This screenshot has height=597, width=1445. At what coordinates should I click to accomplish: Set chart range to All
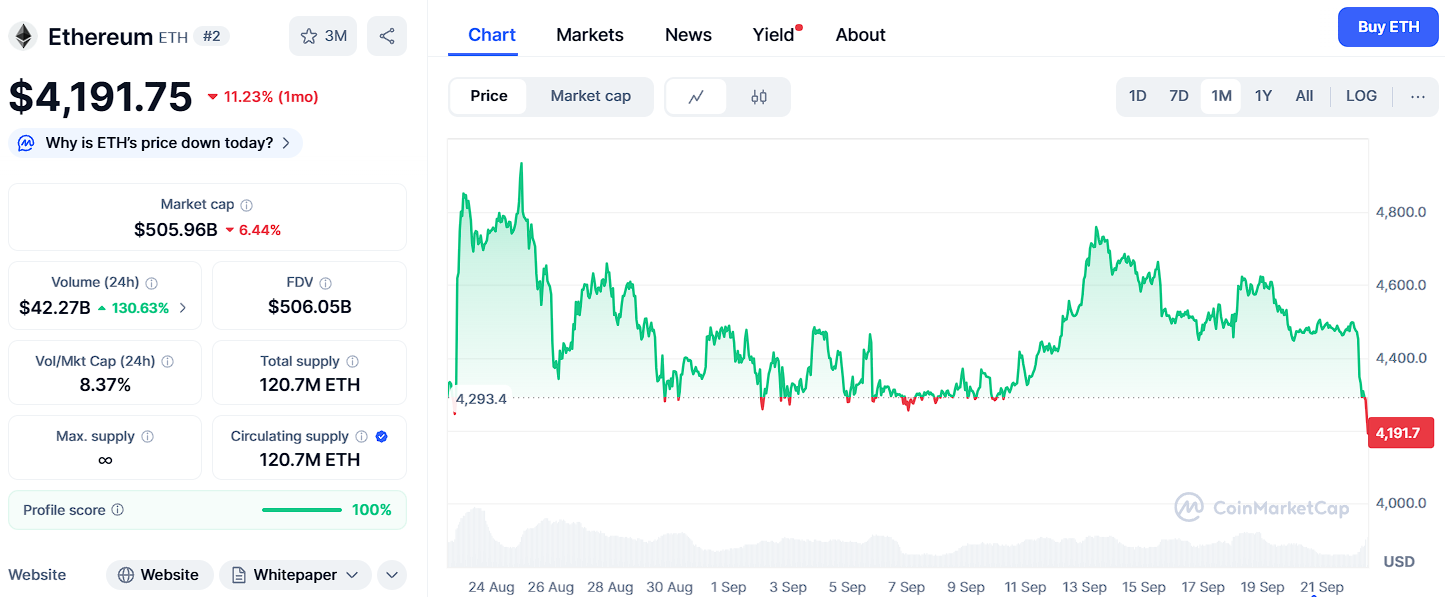1304,97
